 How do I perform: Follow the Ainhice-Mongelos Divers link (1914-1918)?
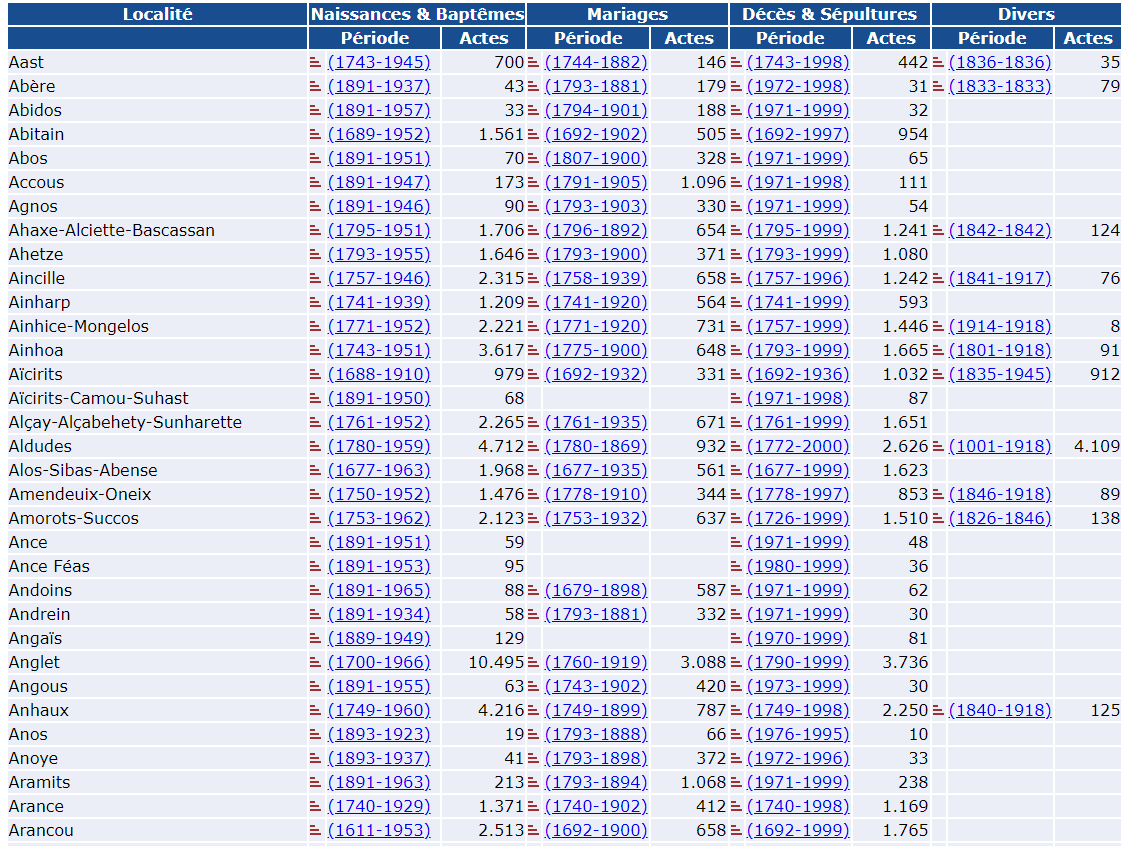[x=1000, y=326]
